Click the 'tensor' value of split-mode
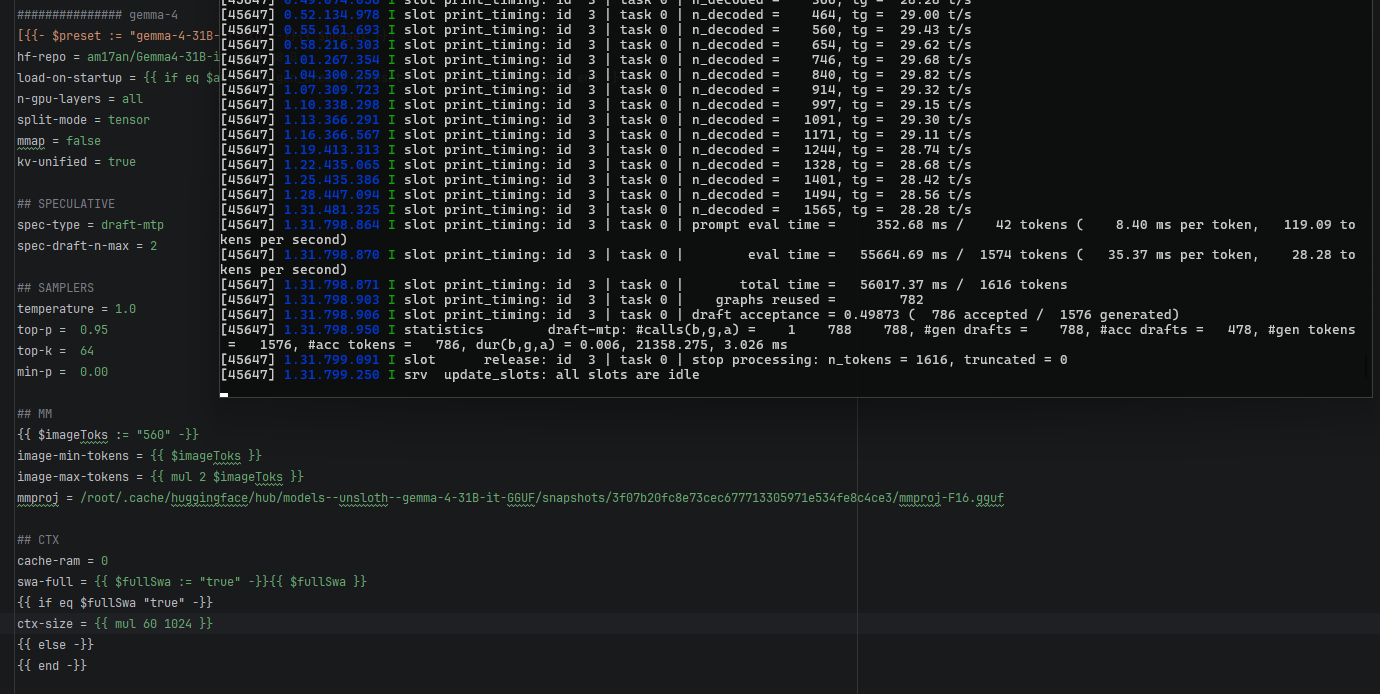Screen dimensions: 1380x694 coord(129,120)
